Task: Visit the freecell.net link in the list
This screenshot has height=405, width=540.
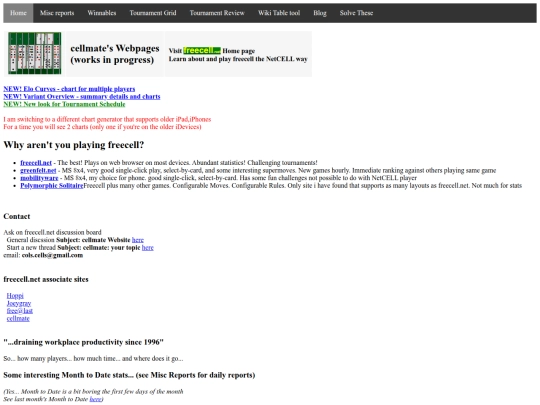Action: [36, 163]
